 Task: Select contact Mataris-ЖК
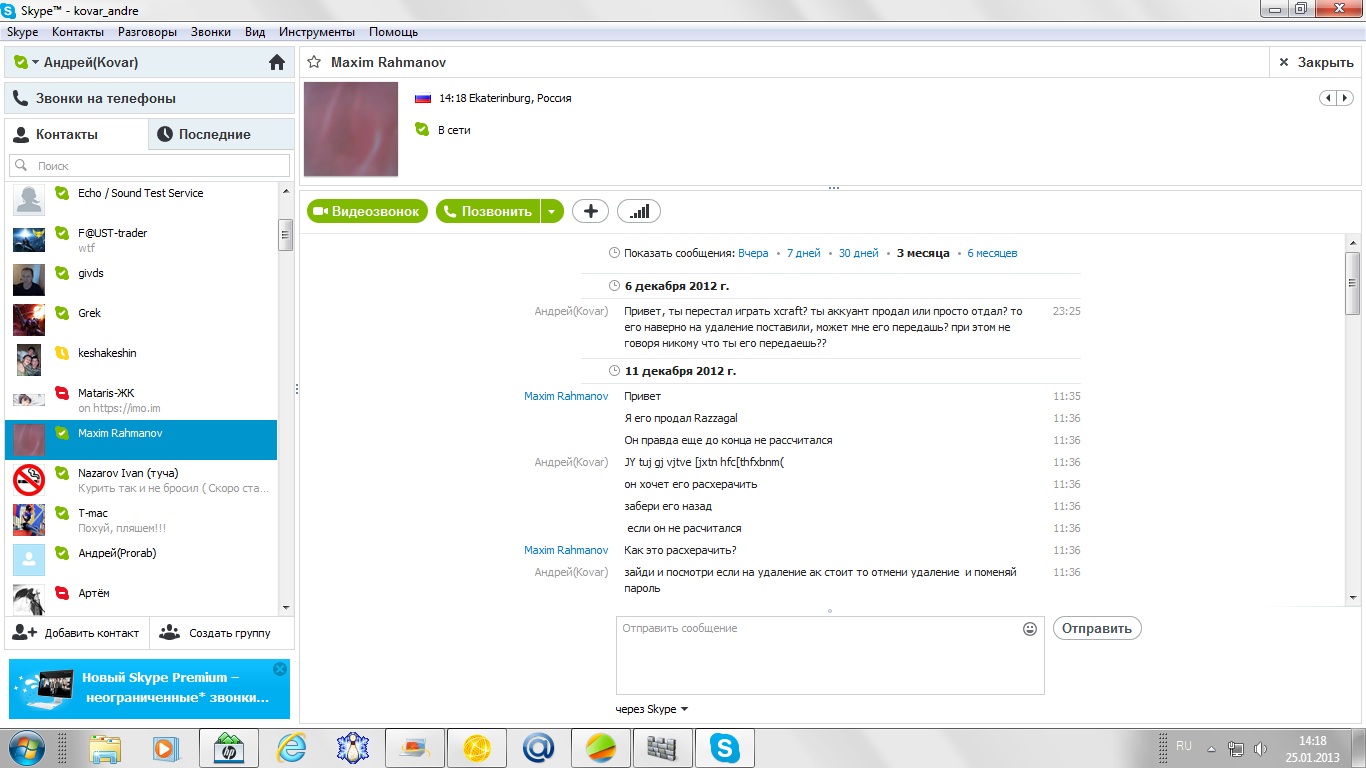coord(141,400)
